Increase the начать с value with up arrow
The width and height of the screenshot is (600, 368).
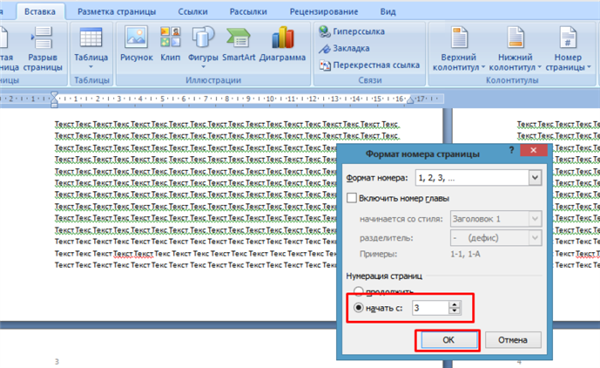[454, 304]
